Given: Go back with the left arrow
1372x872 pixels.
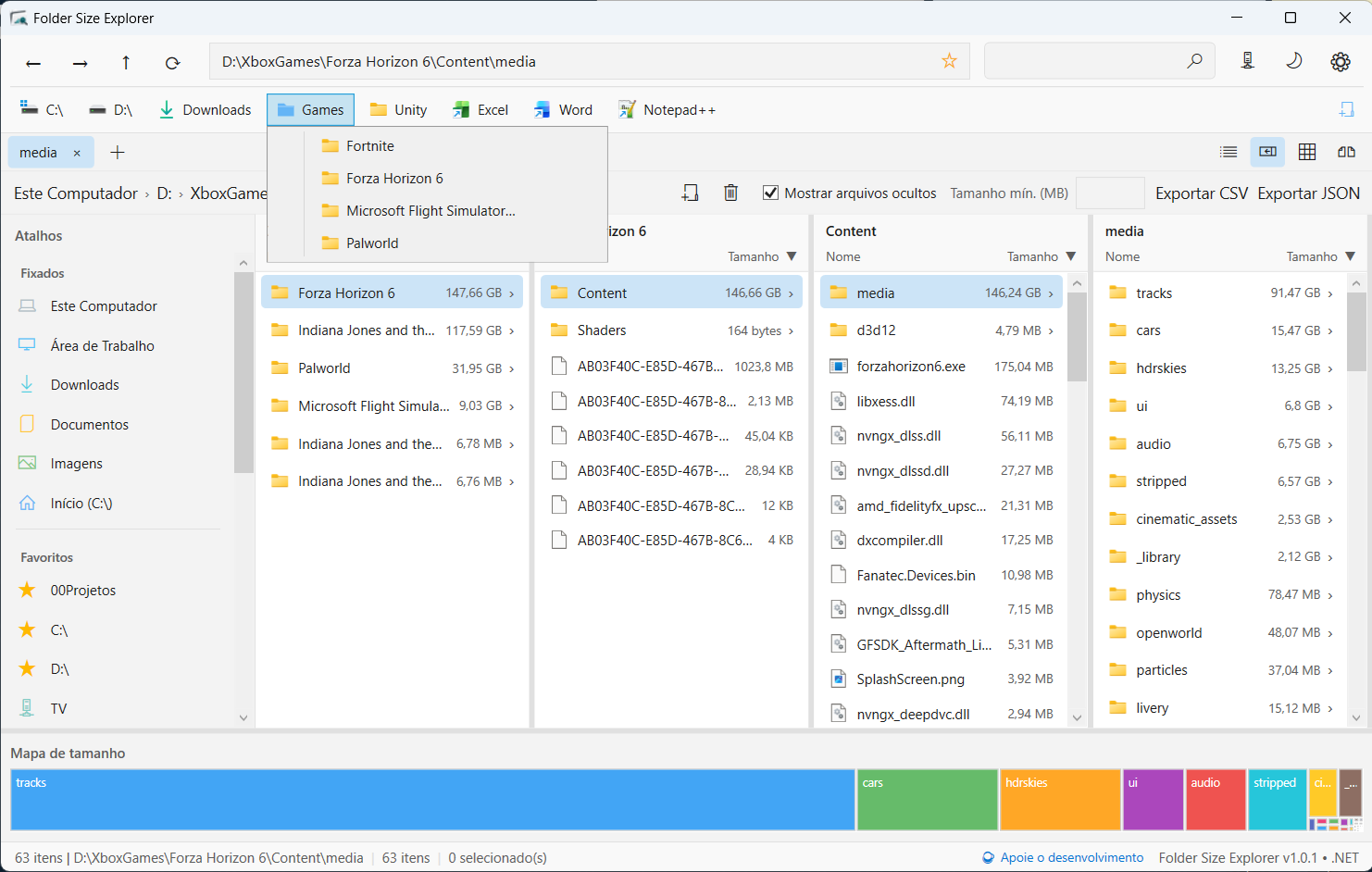Looking at the screenshot, I should (x=33, y=63).
